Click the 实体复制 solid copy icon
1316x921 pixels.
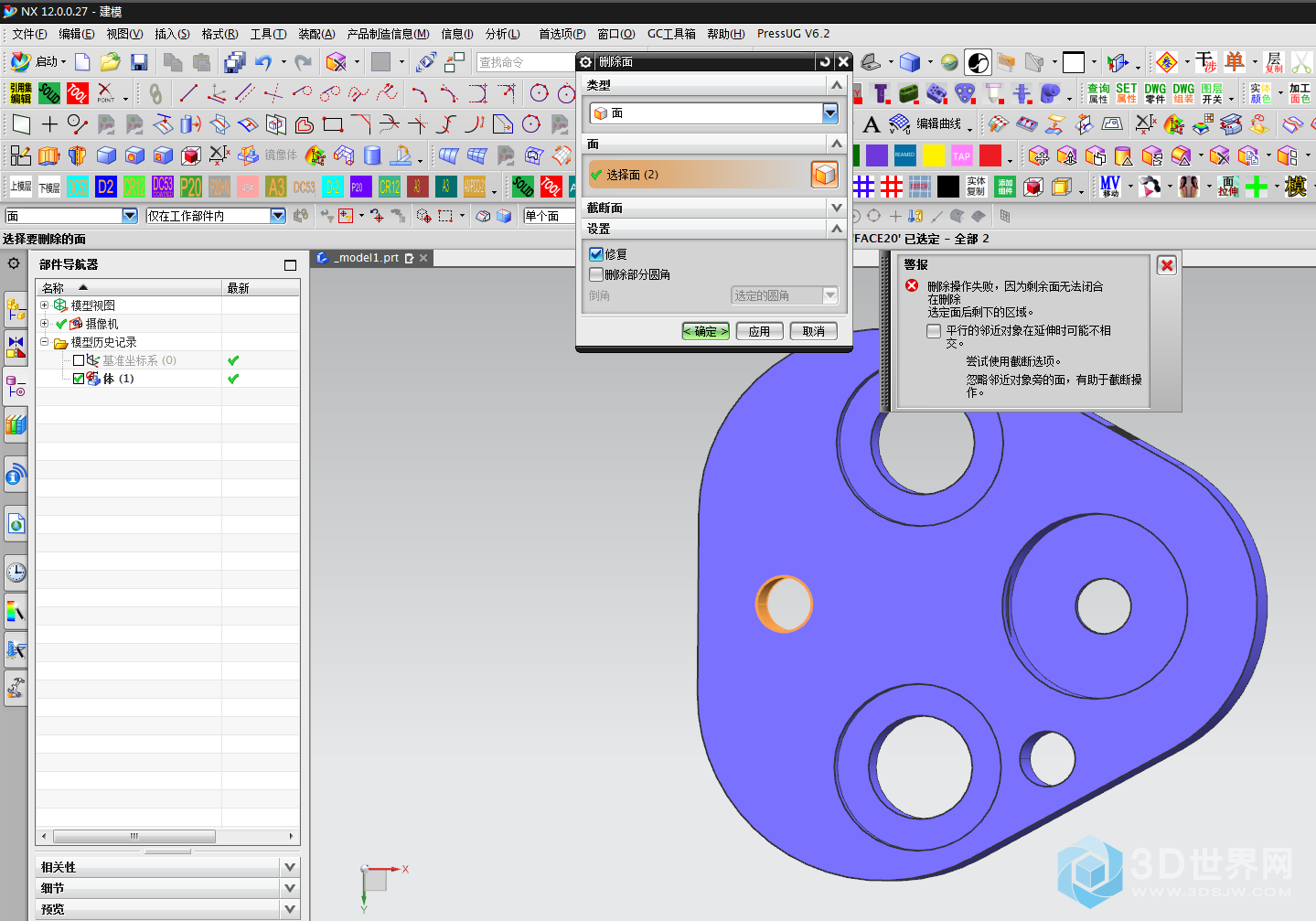click(977, 187)
